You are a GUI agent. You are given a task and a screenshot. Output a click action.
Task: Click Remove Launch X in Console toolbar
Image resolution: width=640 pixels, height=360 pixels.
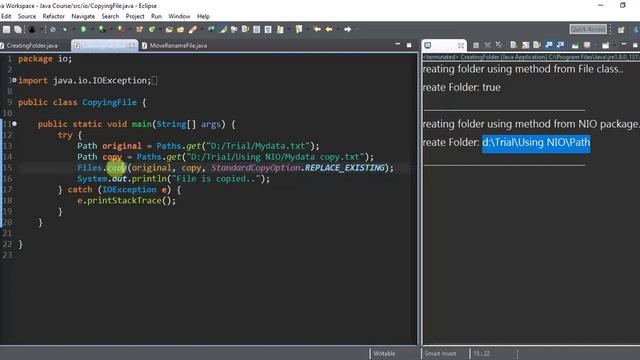click(x=488, y=45)
